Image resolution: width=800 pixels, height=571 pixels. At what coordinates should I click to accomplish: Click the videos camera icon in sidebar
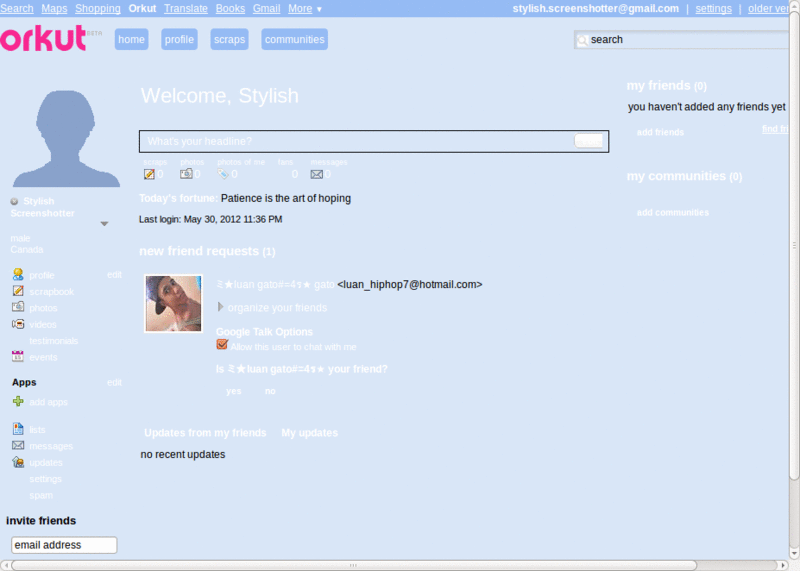(x=18, y=324)
